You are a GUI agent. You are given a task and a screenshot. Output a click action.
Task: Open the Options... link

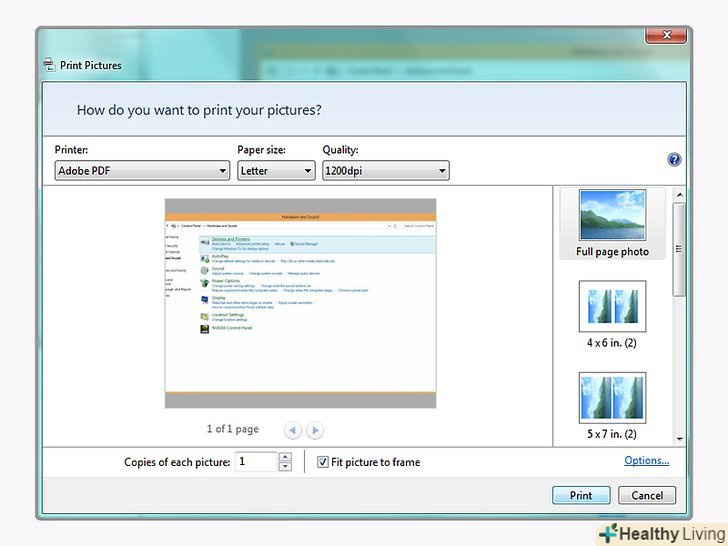tap(646, 461)
